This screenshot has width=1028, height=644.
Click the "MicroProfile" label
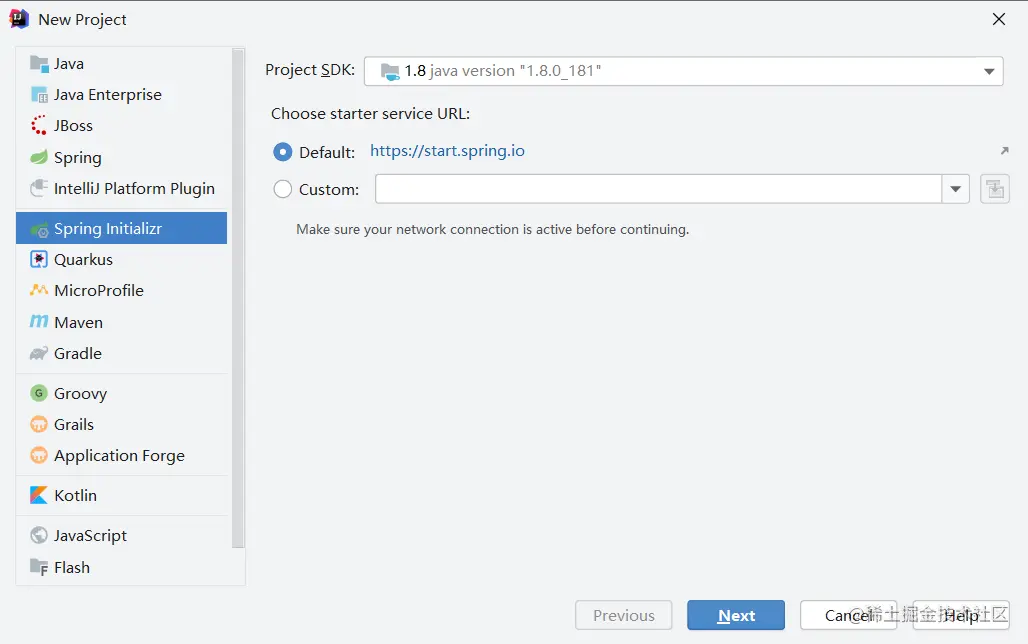[x=99, y=291]
